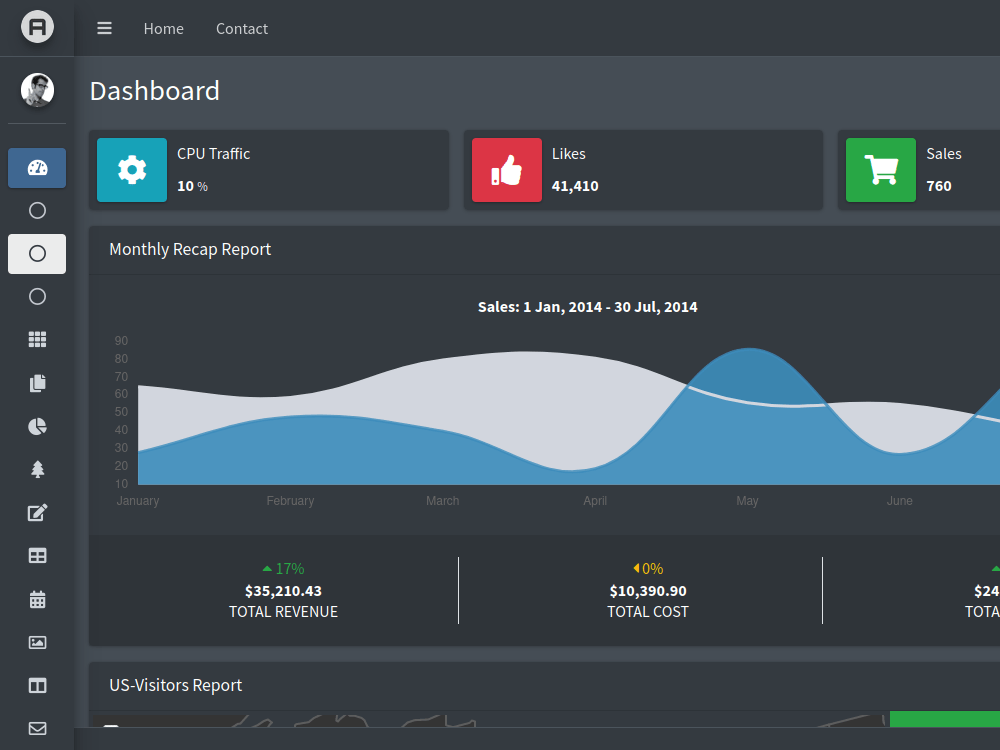The image size is (1000, 750).
Task: Click the Likes count 41,410
Action: [x=575, y=186]
